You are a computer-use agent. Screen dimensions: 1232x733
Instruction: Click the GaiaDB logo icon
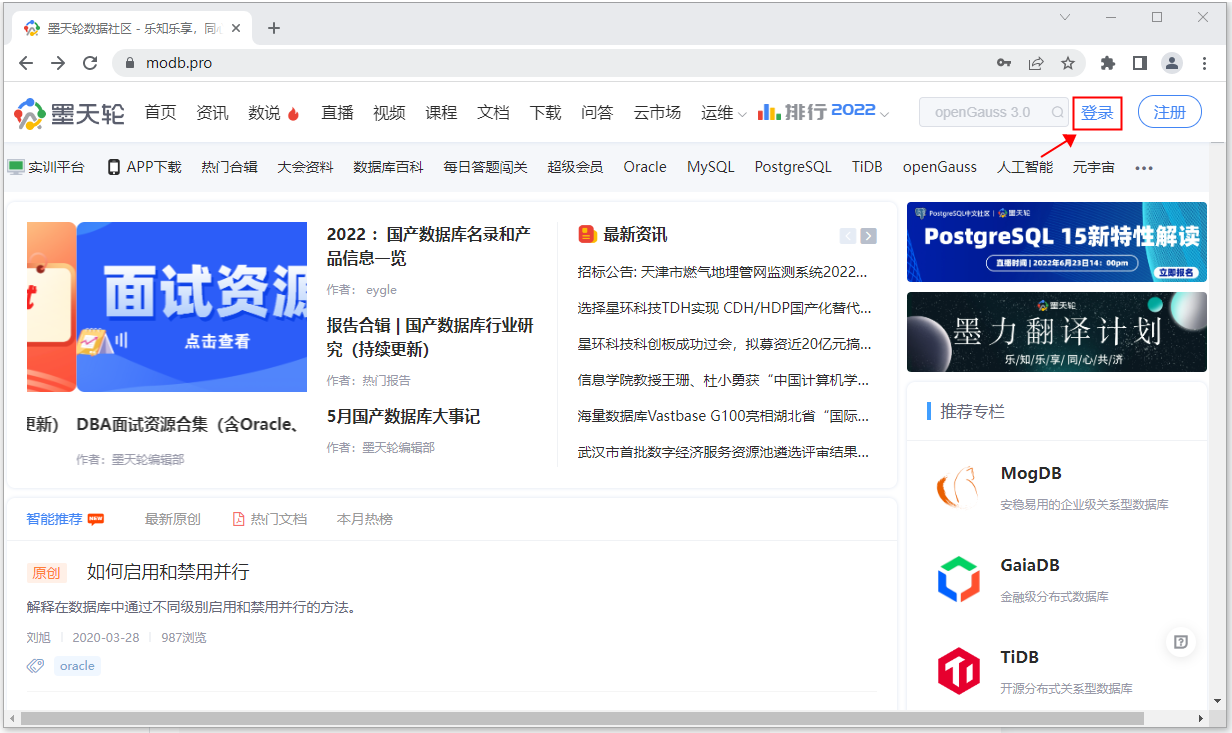[x=958, y=579]
